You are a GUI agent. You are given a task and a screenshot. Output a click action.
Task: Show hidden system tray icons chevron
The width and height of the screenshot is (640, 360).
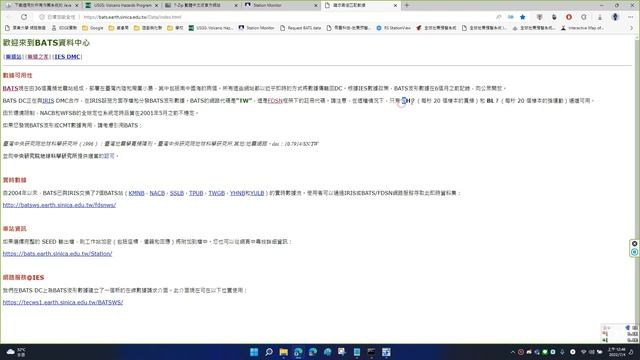point(513,352)
